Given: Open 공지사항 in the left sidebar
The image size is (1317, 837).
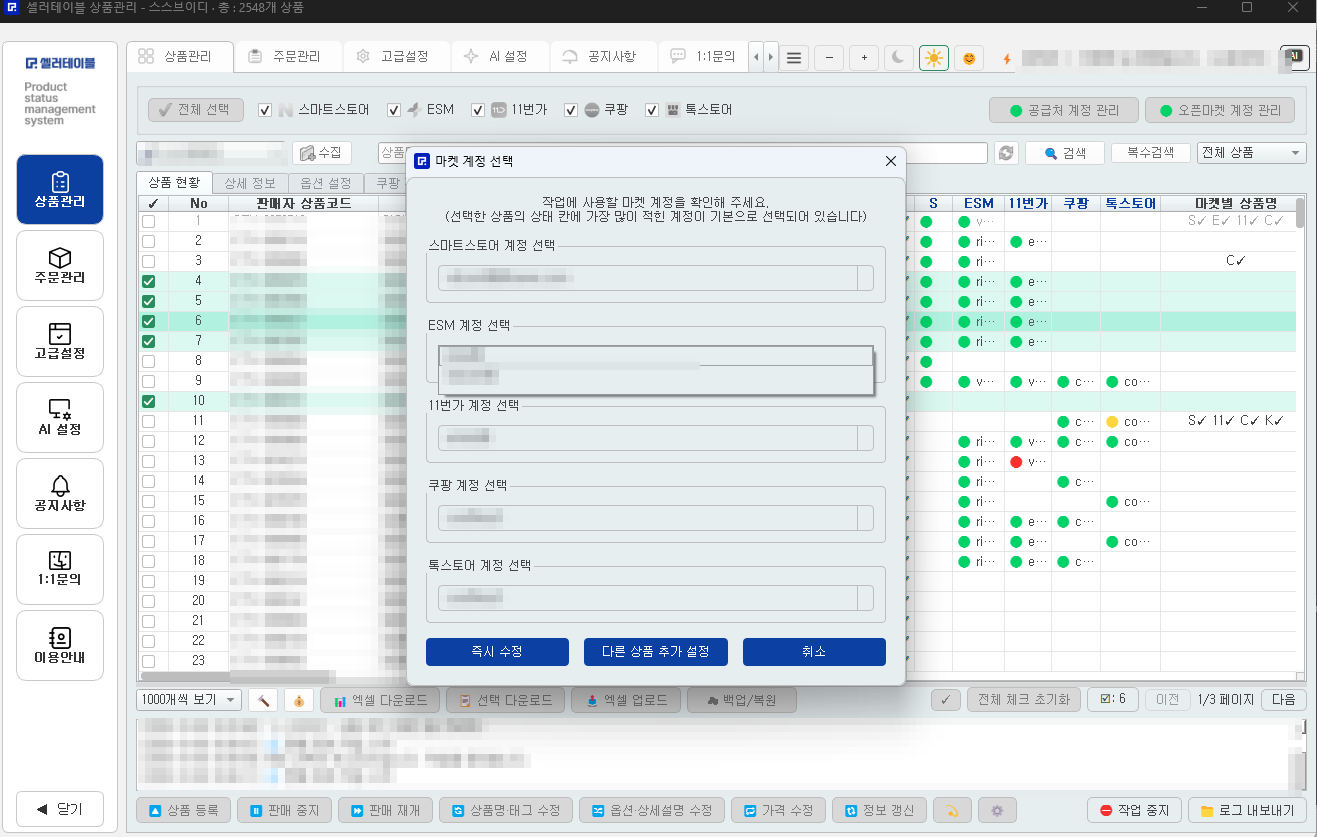Looking at the screenshot, I should tap(60, 493).
